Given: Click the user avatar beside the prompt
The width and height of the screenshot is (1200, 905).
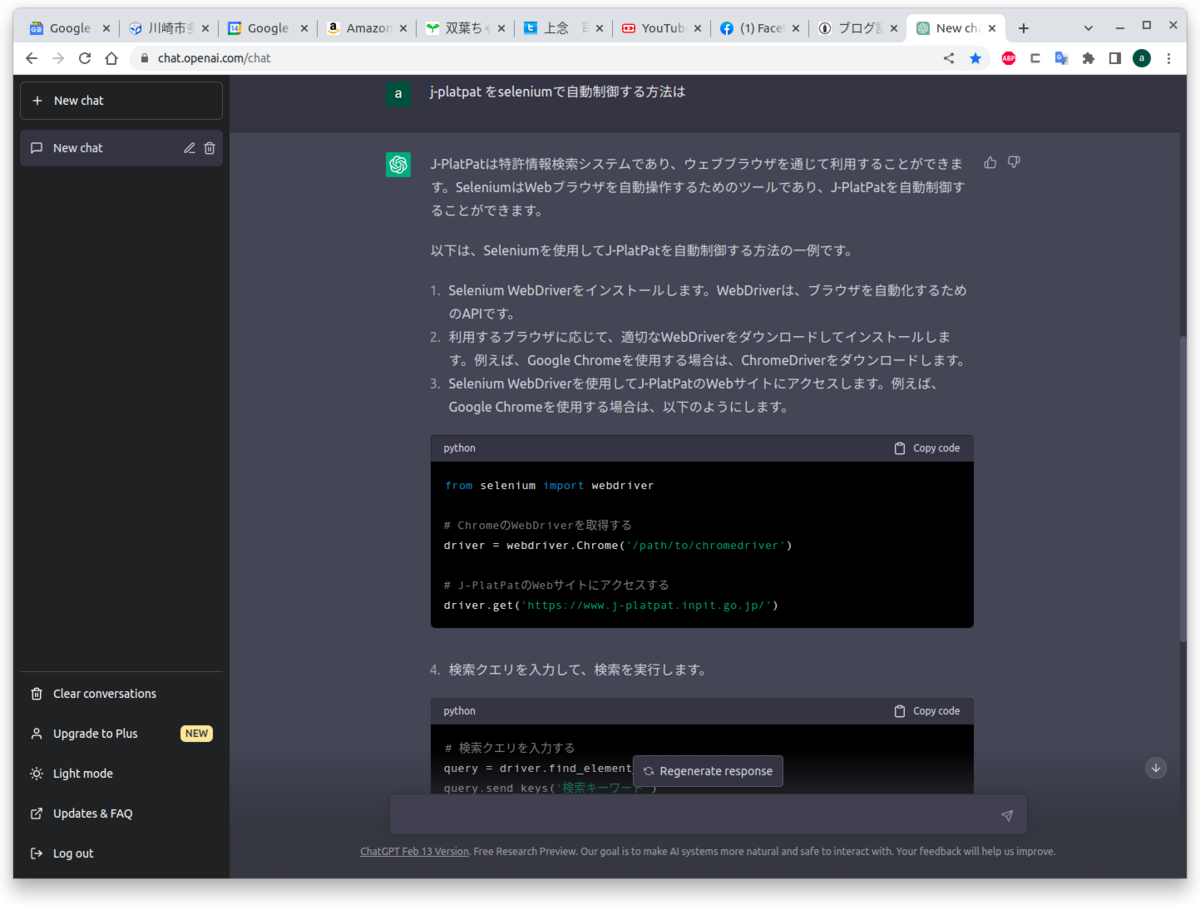Looking at the screenshot, I should [x=398, y=93].
